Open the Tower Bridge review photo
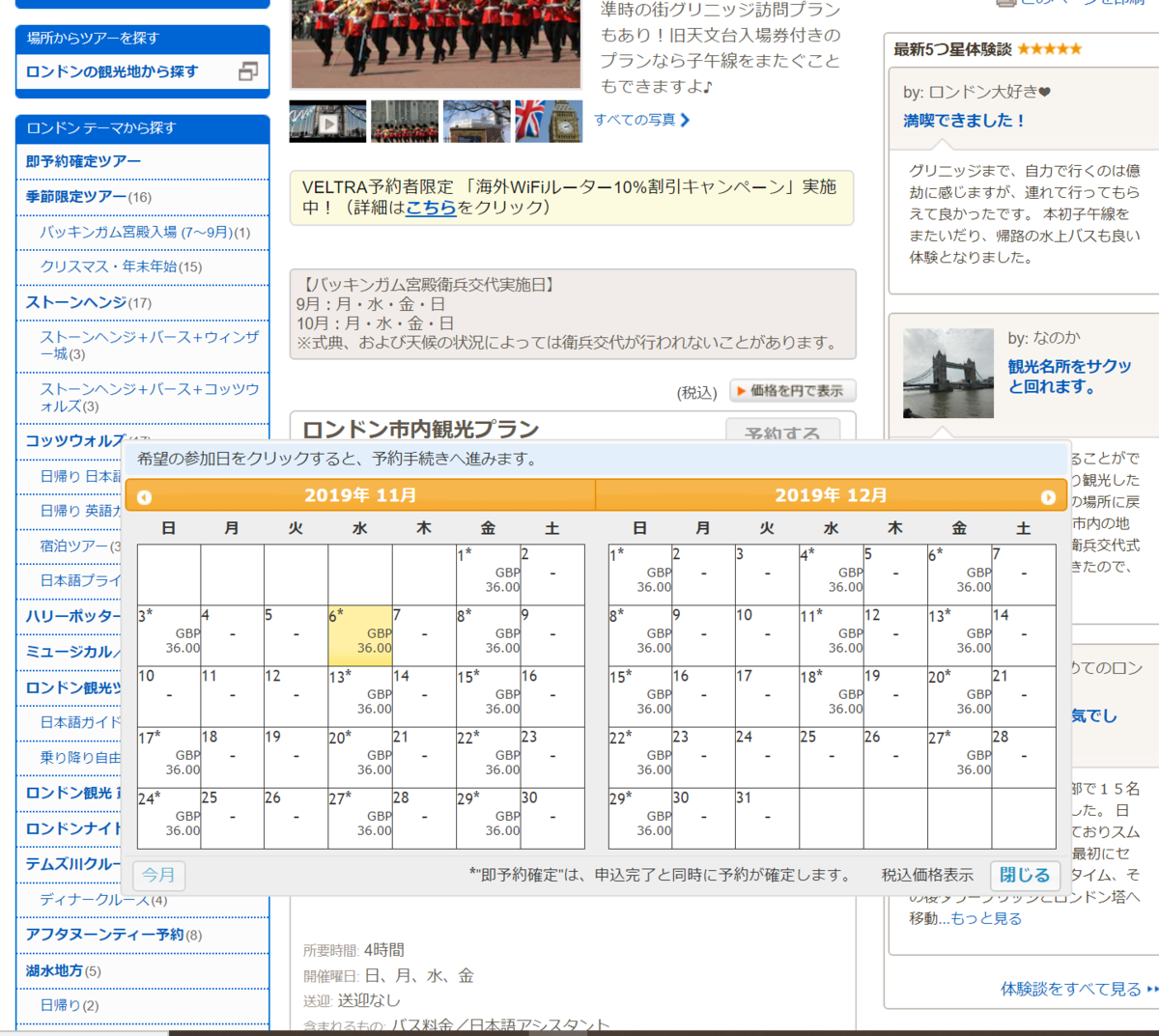The image size is (1159, 1036). click(948, 373)
